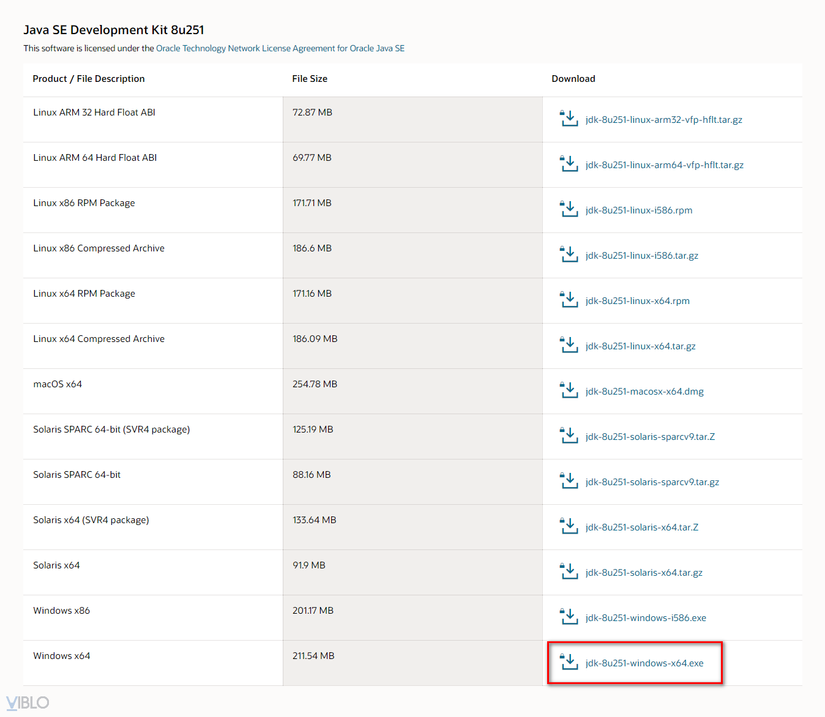
Task: Click download icon for solaris-sparcv9.tar.Z
Action: tap(568, 436)
